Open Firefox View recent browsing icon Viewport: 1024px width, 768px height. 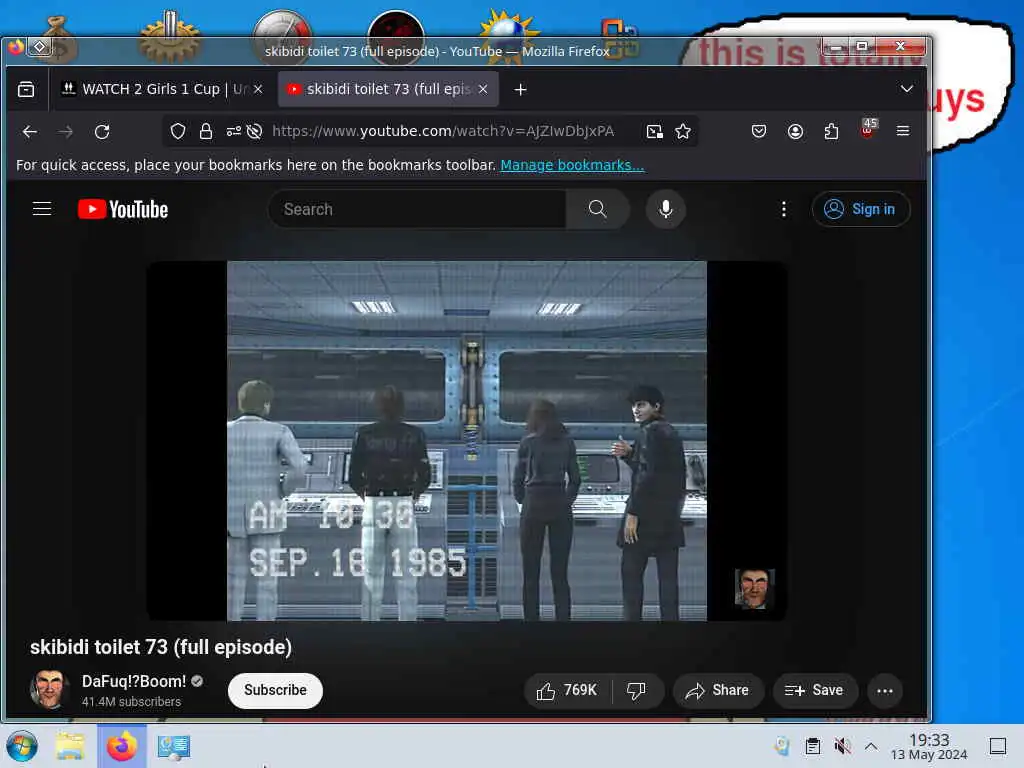(x=26, y=89)
